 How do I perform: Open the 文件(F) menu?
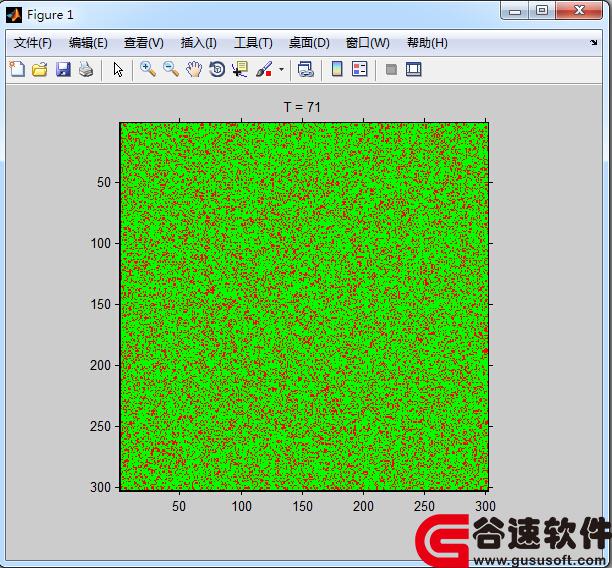pos(33,43)
